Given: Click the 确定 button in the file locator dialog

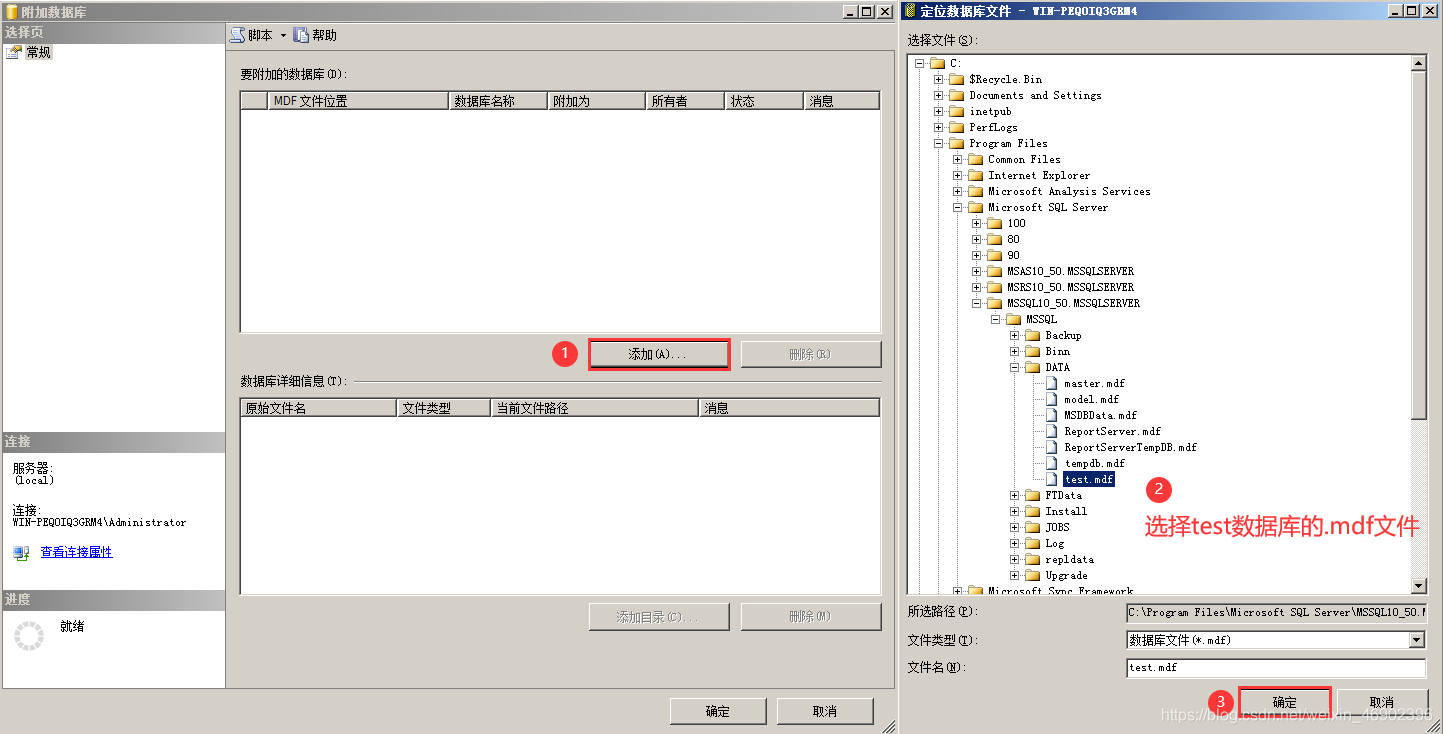Looking at the screenshot, I should tap(1285, 702).
